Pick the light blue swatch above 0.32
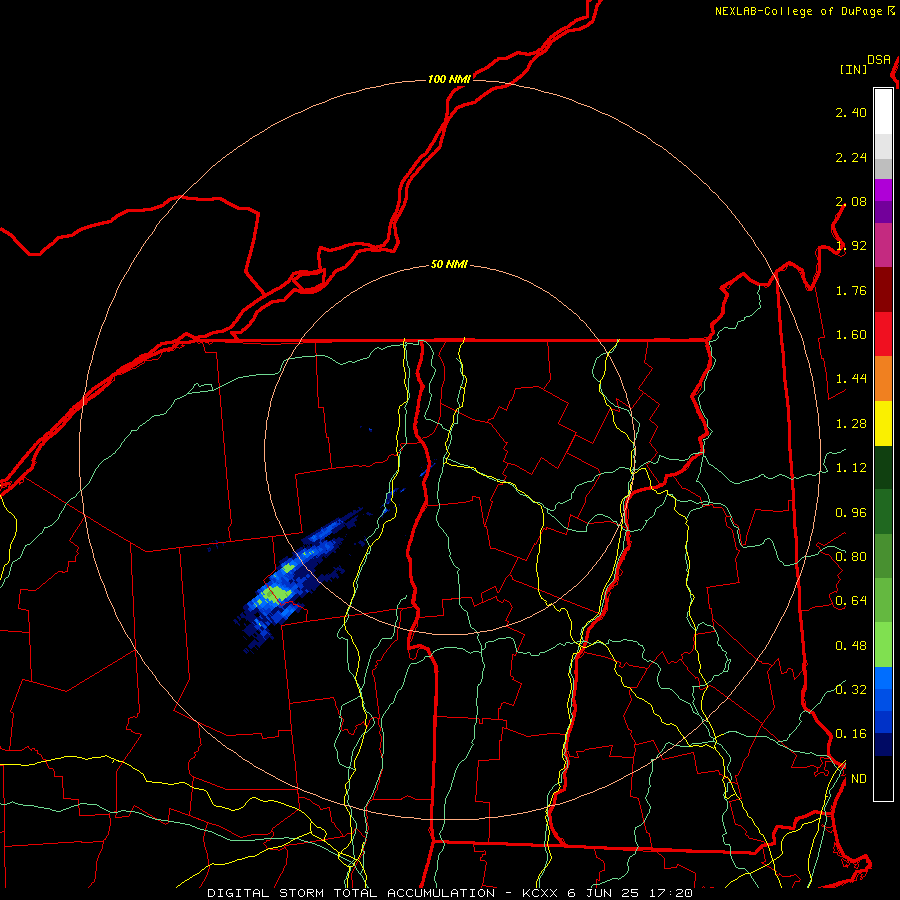900x900 pixels. coord(883,678)
